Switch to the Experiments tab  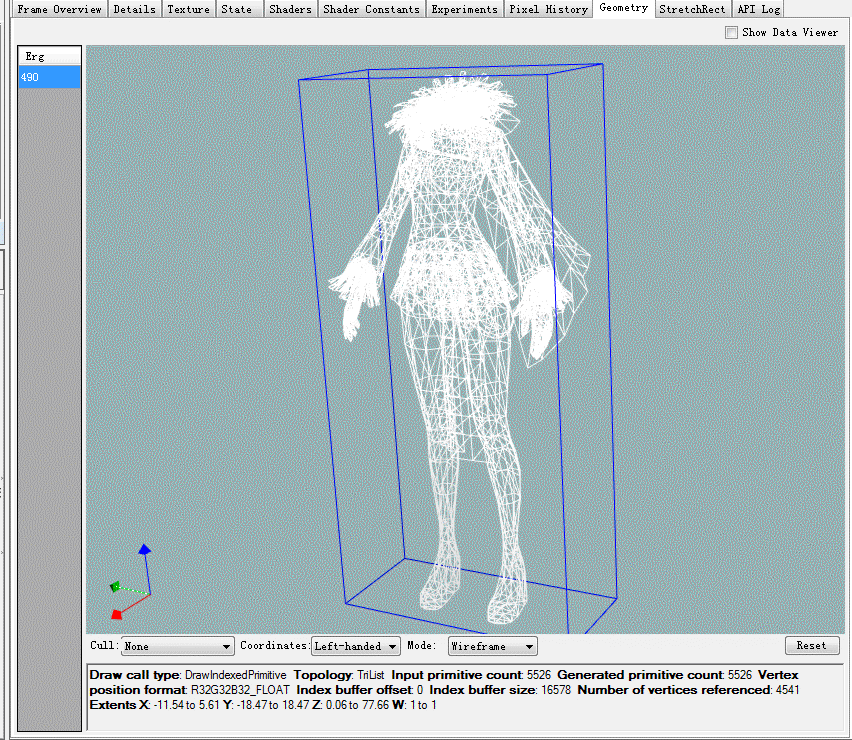[464, 9]
